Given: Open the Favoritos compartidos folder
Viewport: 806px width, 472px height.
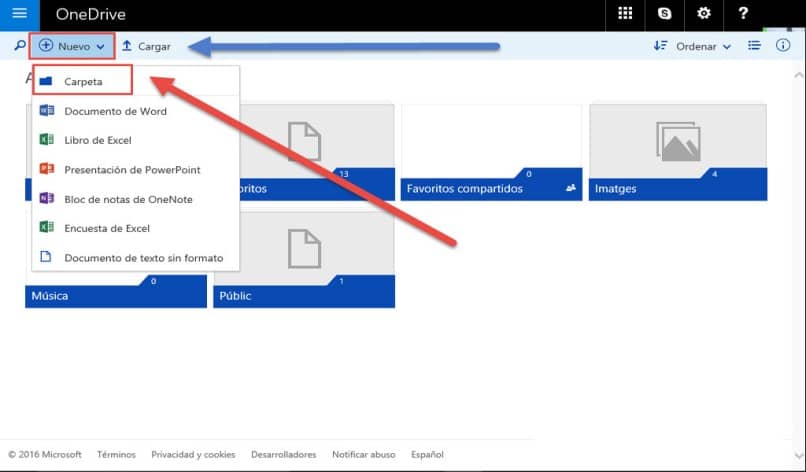Looking at the screenshot, I should pos(491,152).
